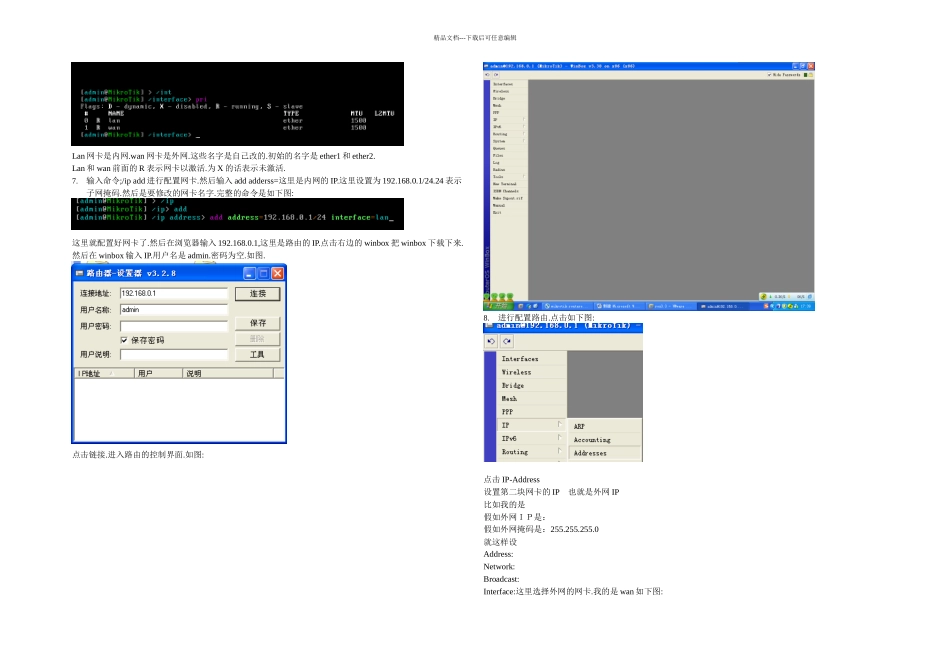
Task: Expand the System arrow in the full WinBox sidebar
Action: (524, 141)
